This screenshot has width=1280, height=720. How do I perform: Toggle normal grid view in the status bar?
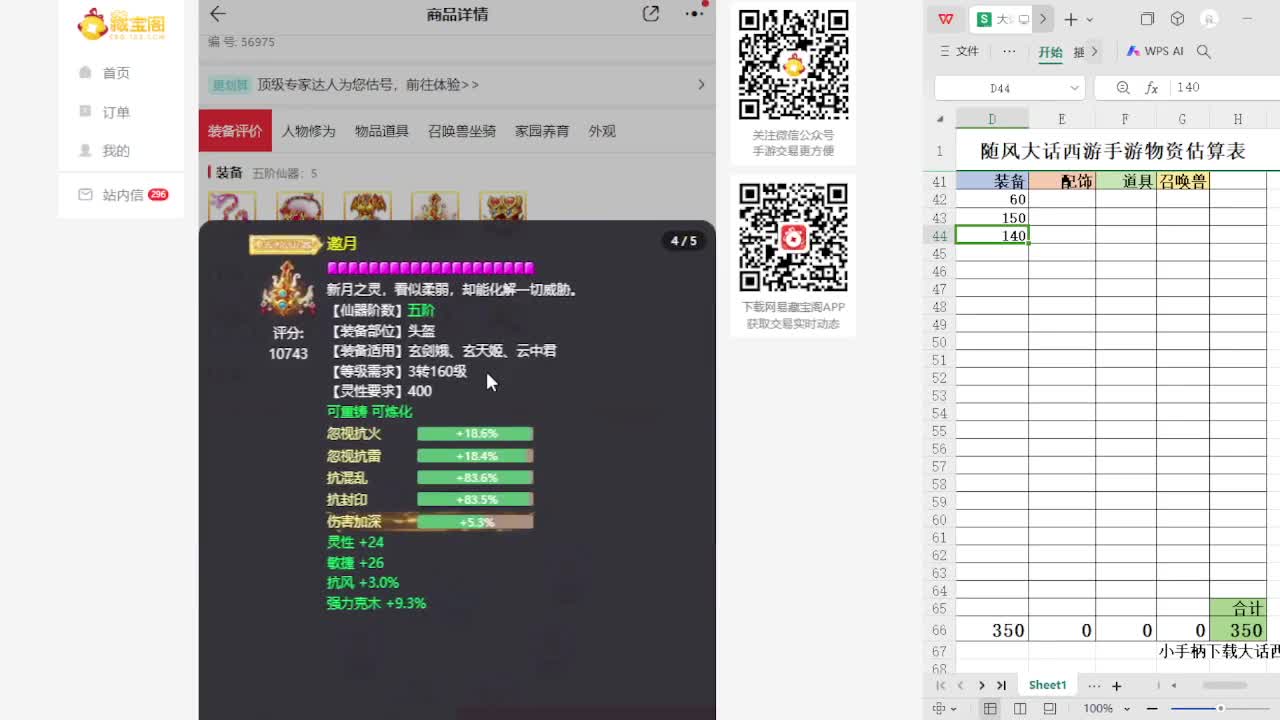[991, 709]
